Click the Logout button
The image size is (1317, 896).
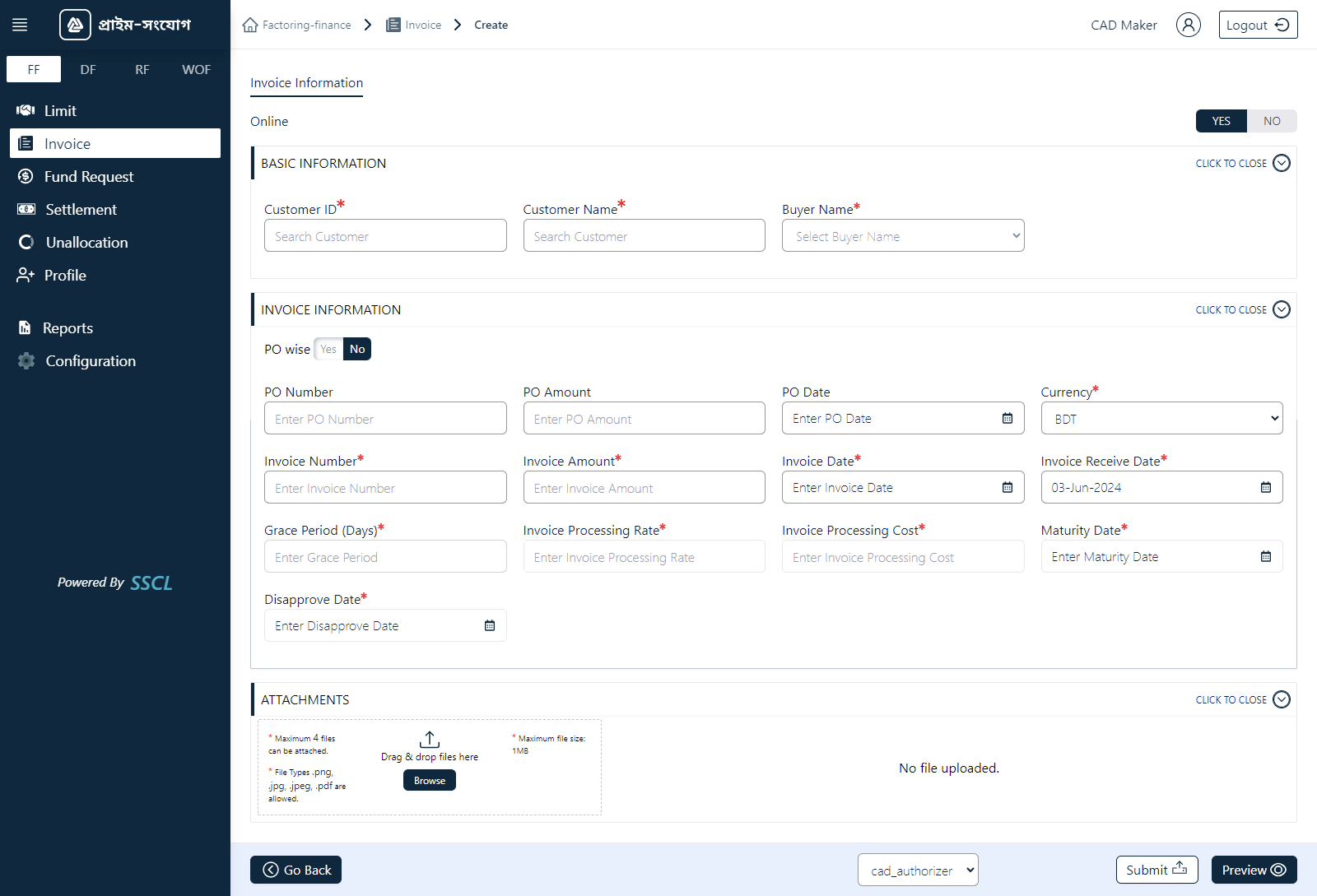click(1258, 25)
